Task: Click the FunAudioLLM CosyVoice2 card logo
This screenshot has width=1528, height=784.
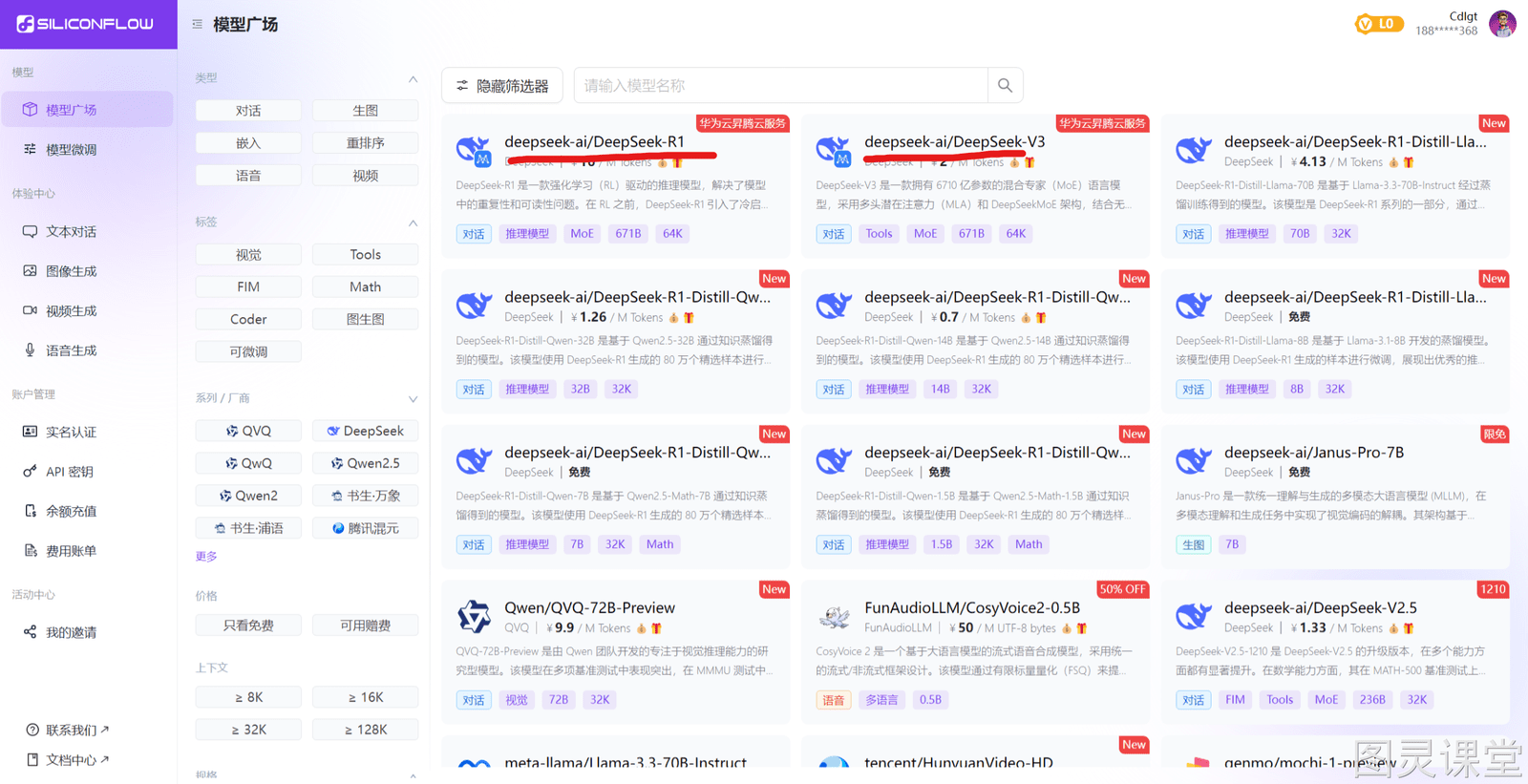Action: pos(834,617)
